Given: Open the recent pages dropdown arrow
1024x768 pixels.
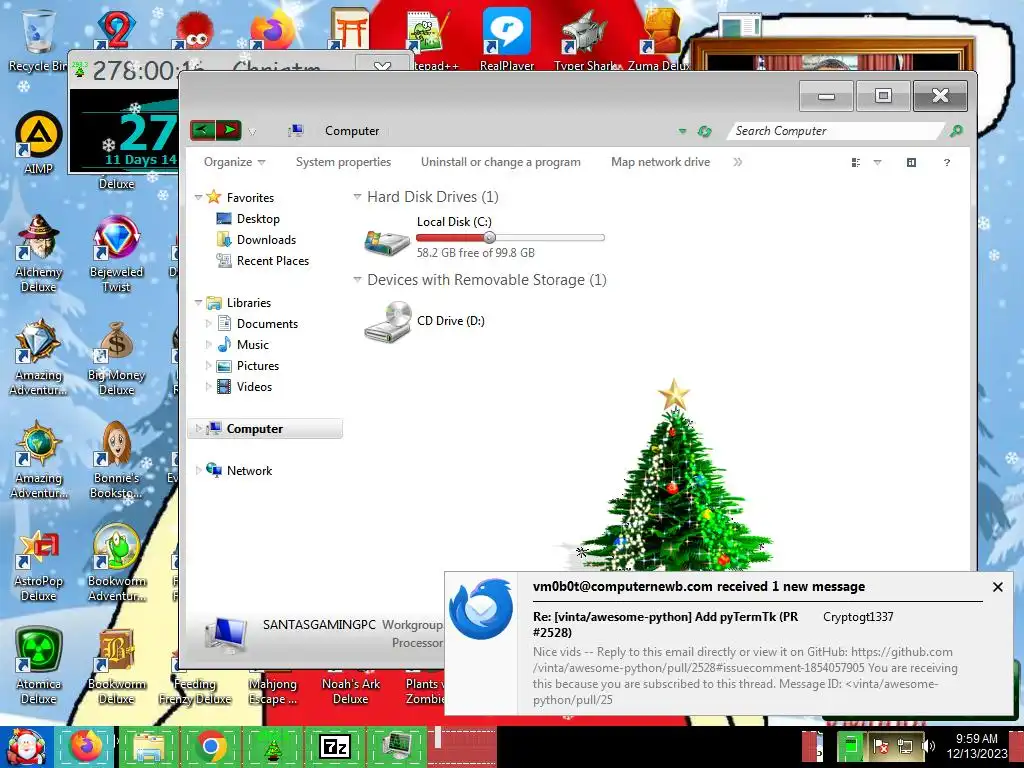Looking at the screenshot, I should pyautogui.click(x=252, y=131).
